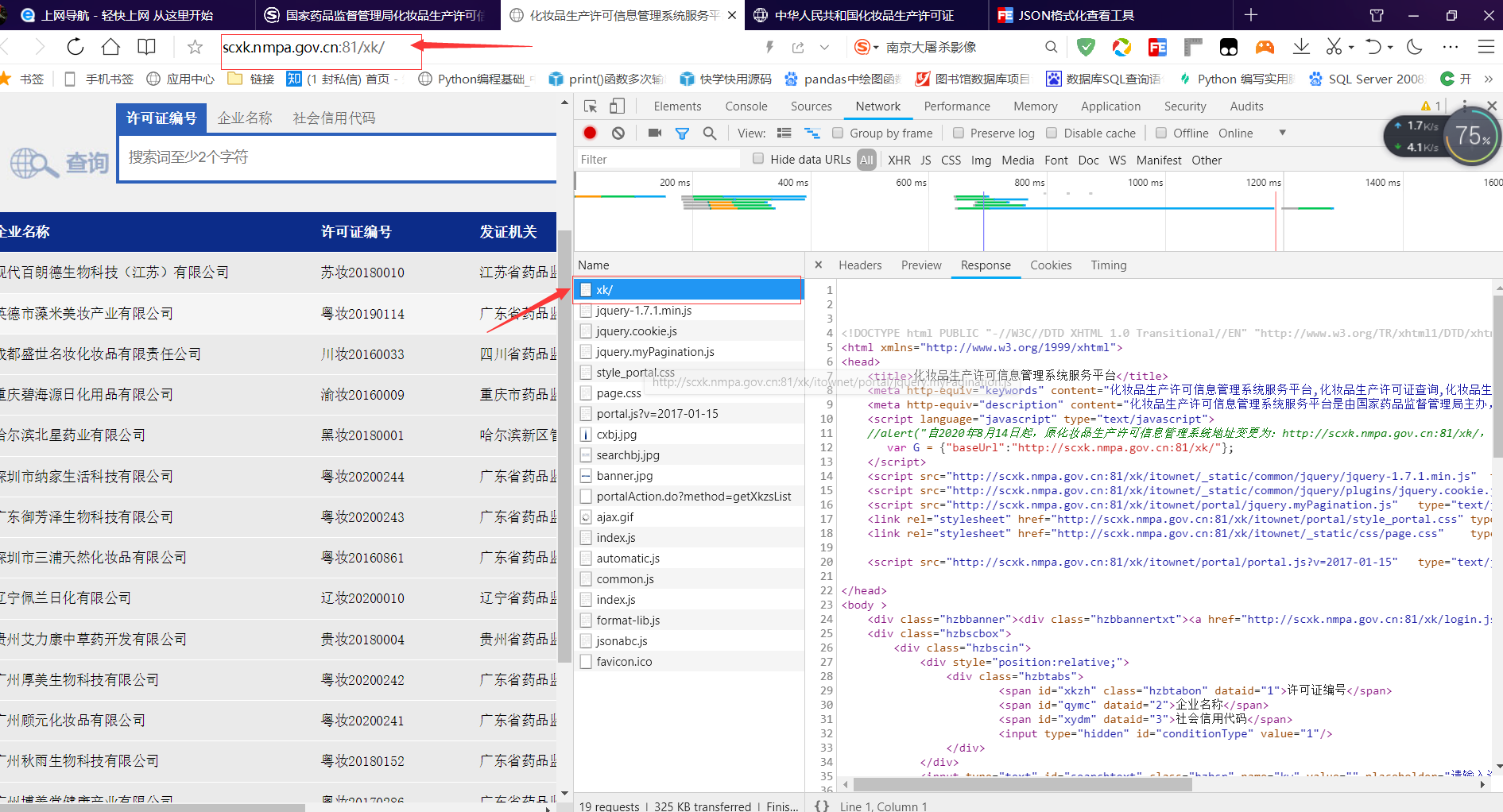Expand address bar dropdown chevron

coord(824,48)
